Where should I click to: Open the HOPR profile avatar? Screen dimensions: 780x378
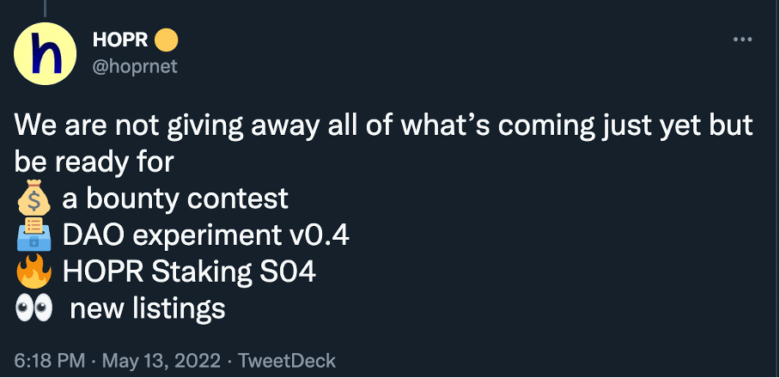[x=45, y=53]
